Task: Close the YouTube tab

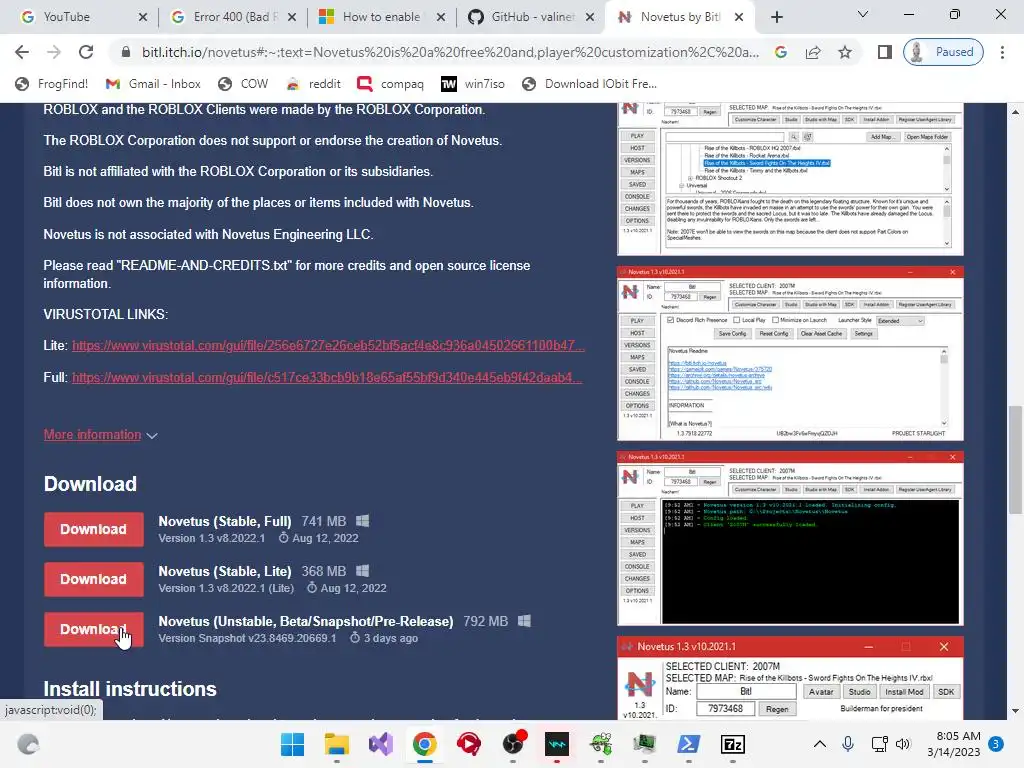Action: (x=143, y=17)
